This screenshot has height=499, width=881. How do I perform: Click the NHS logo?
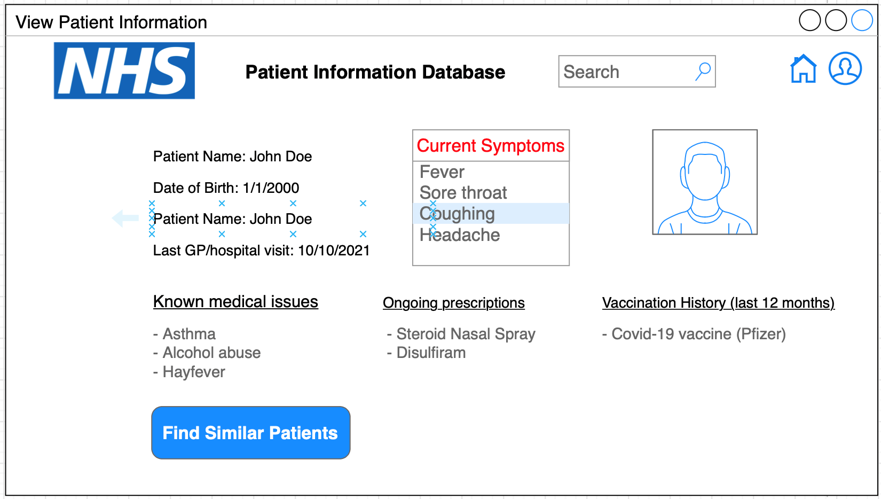[124, 71]
